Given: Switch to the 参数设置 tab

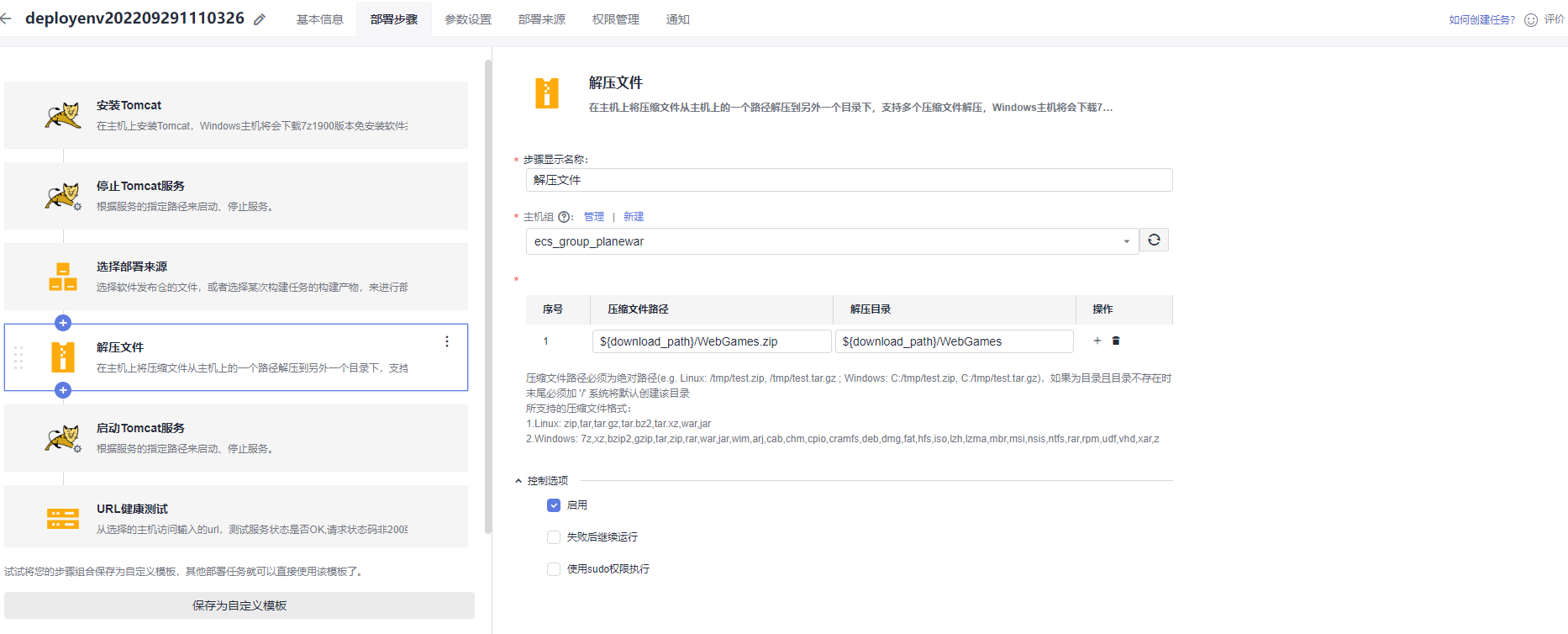Looking at the screenshot, I should pyautogui.click(x=468, y=19).
